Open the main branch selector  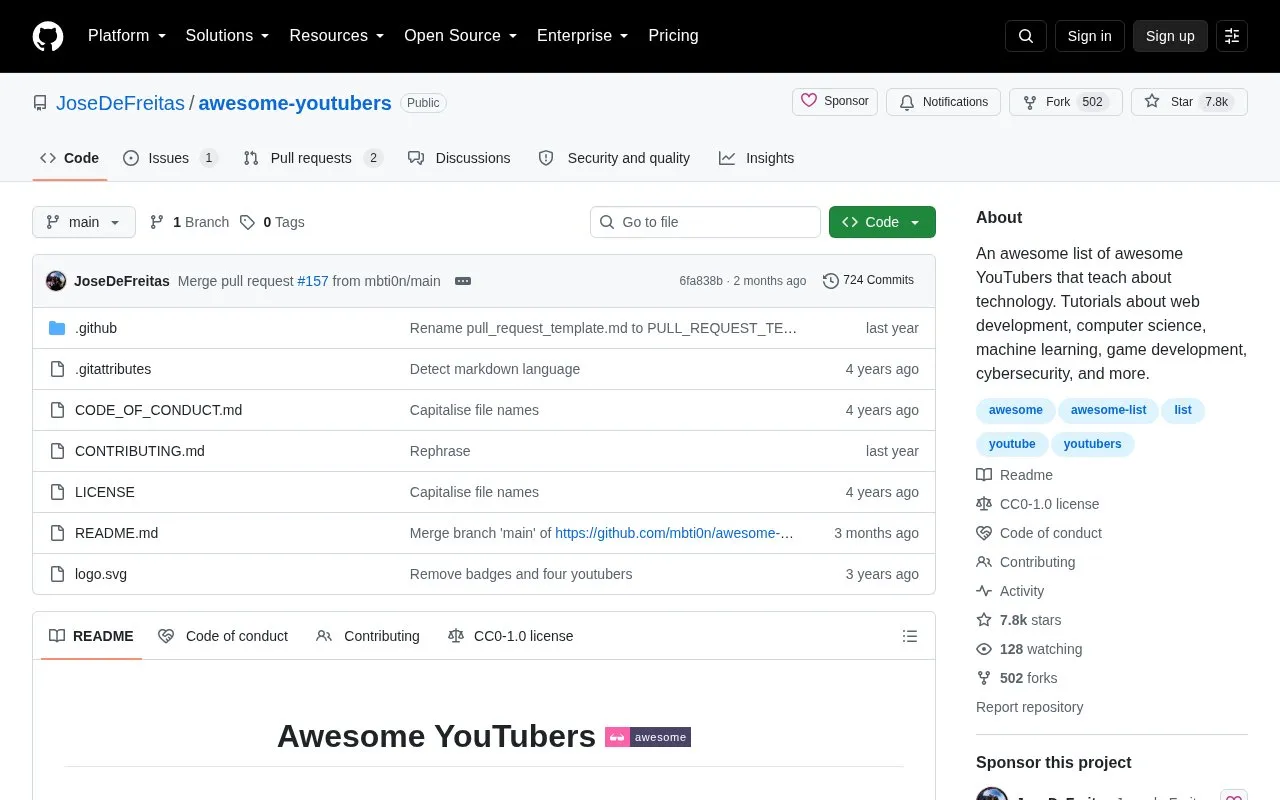(x=84, y=222)
